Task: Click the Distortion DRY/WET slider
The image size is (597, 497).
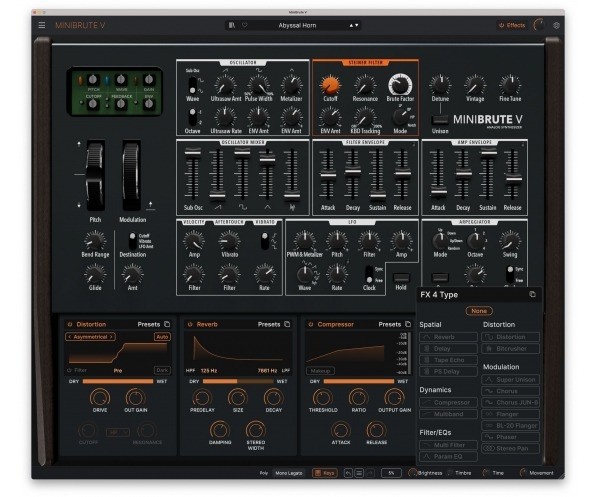Action: 118,381
